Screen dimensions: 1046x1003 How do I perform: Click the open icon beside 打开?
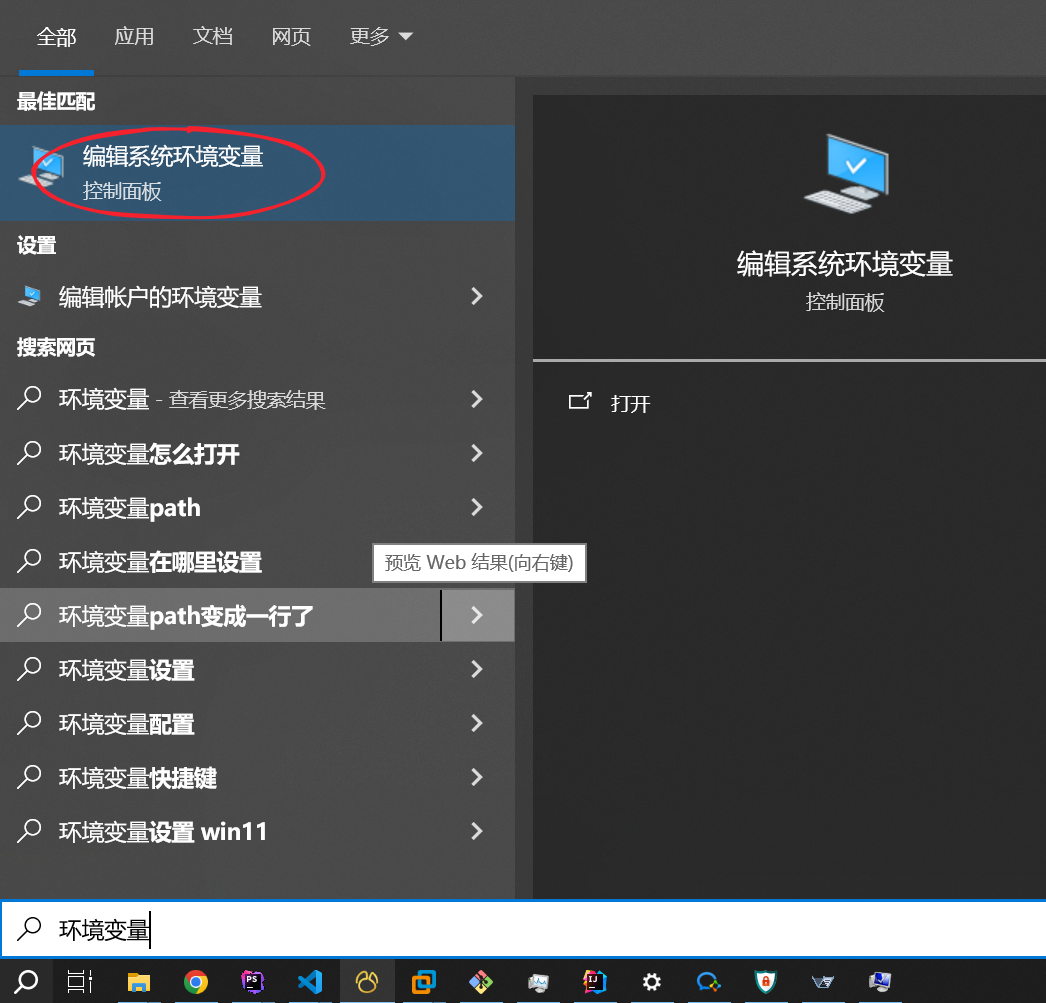(x=580, y=401)
